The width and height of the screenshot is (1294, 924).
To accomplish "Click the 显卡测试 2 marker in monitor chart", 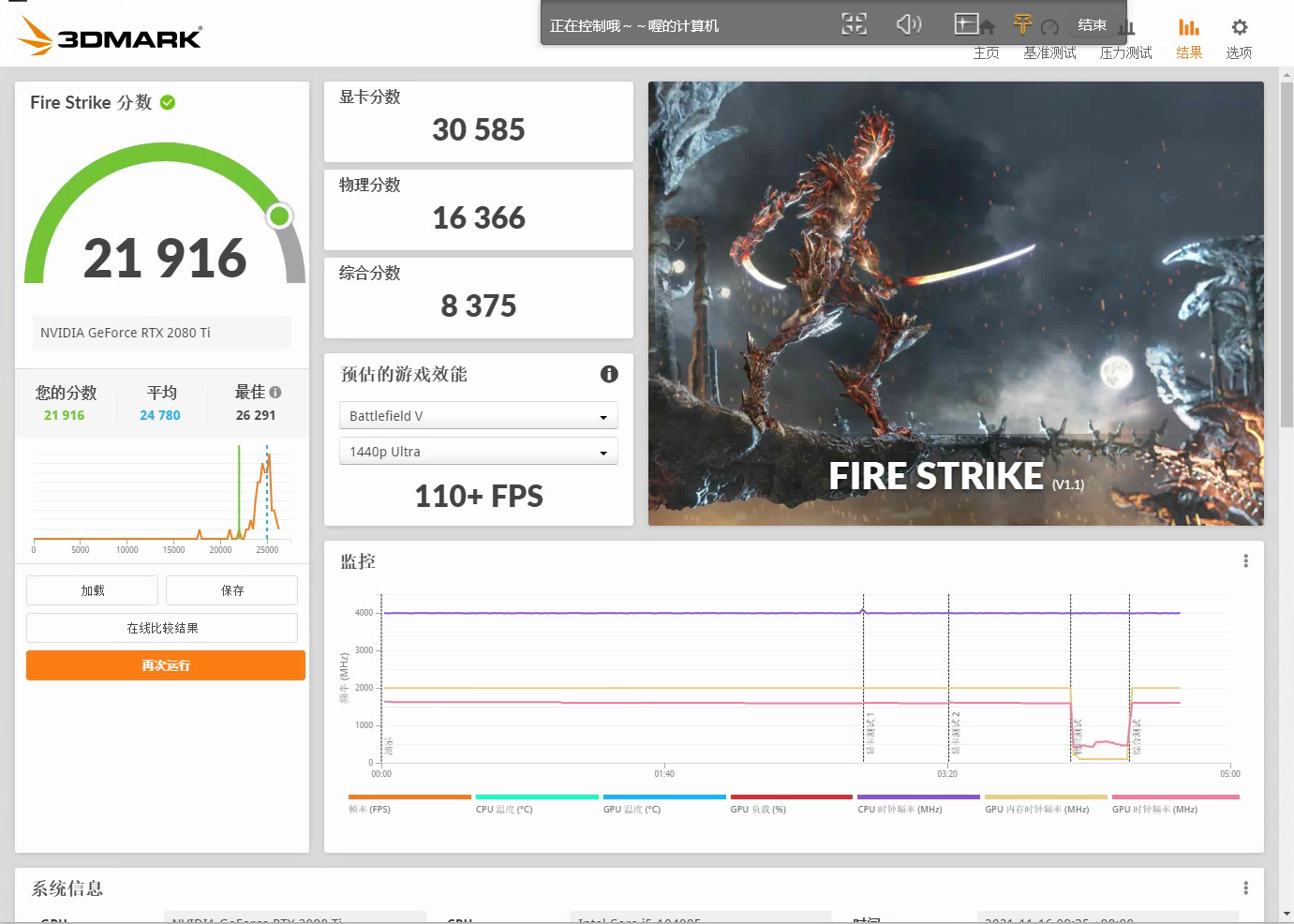I will coord(956,733).
